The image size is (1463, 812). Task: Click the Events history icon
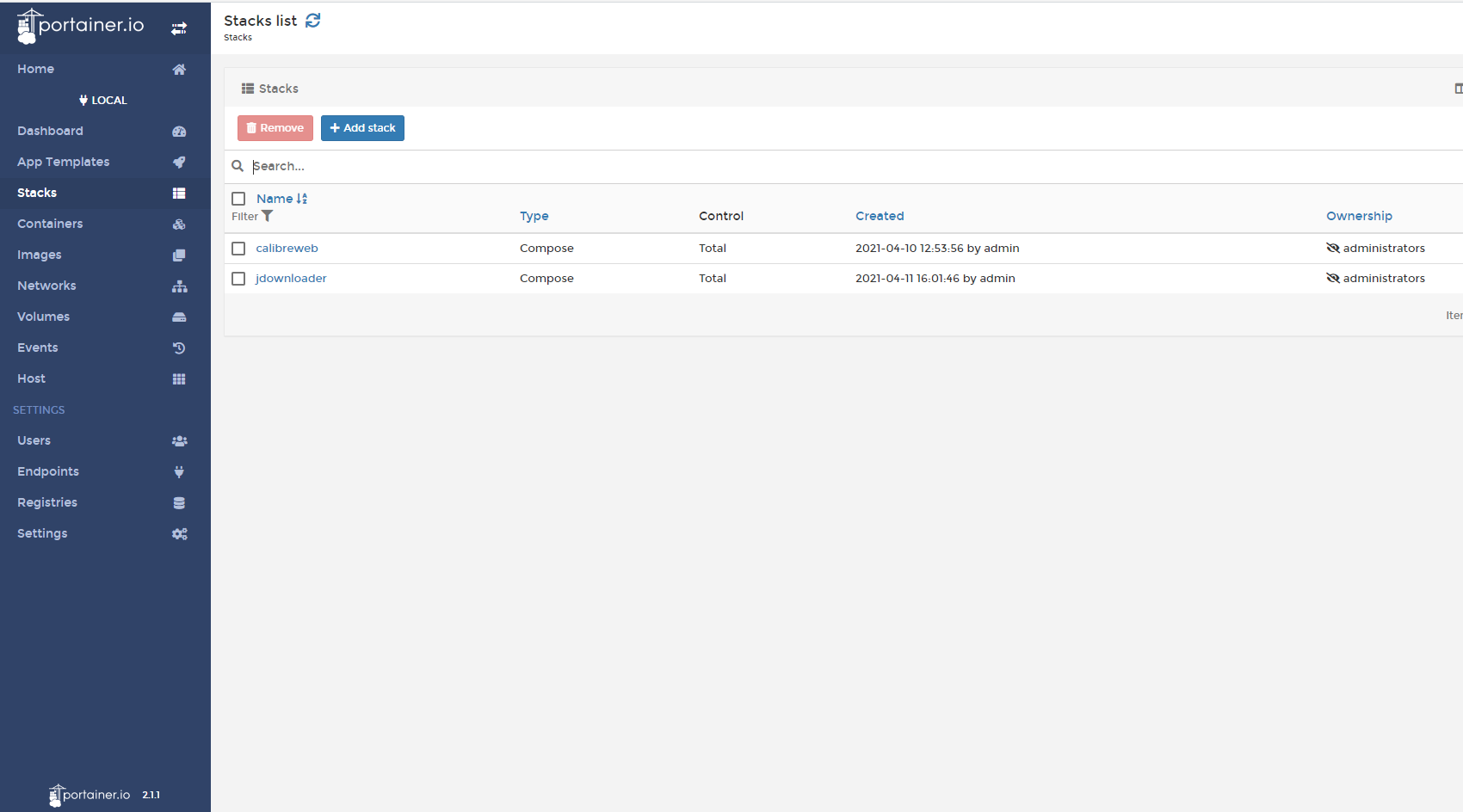point(179,348)
